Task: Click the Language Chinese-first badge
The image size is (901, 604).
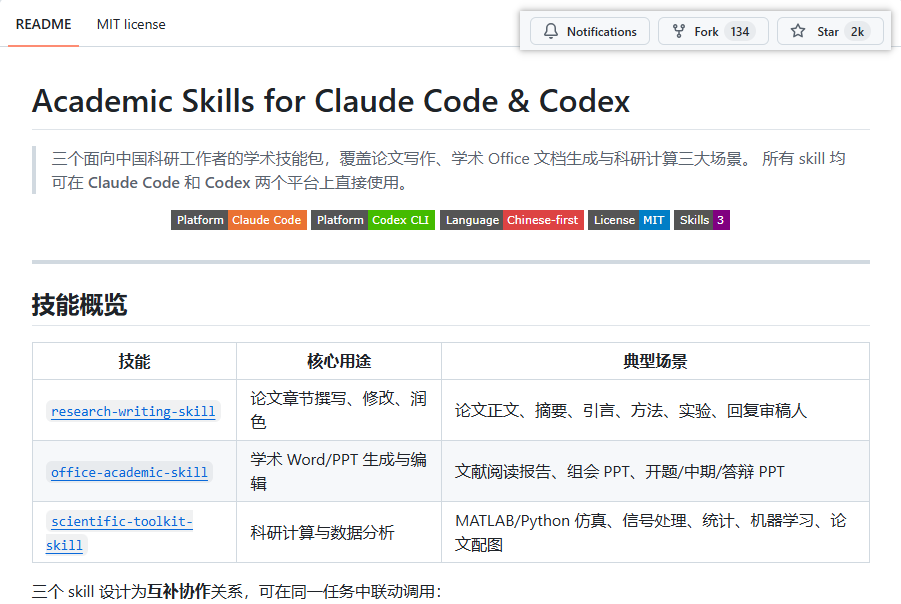Action: [x=512, y=220]
